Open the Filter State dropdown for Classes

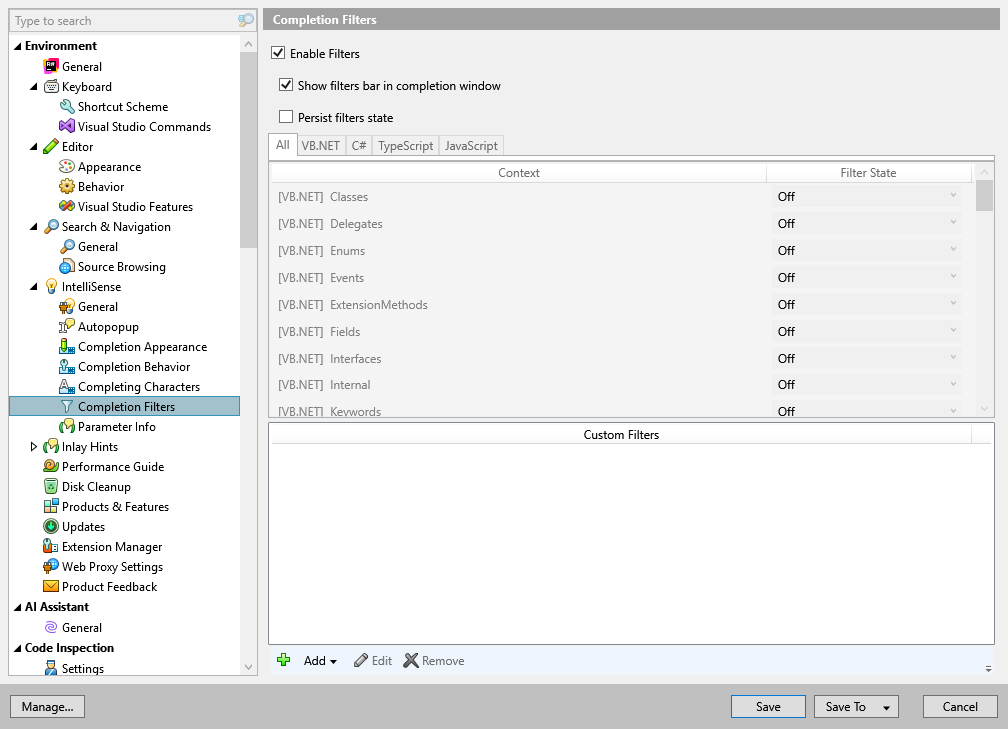952,196
